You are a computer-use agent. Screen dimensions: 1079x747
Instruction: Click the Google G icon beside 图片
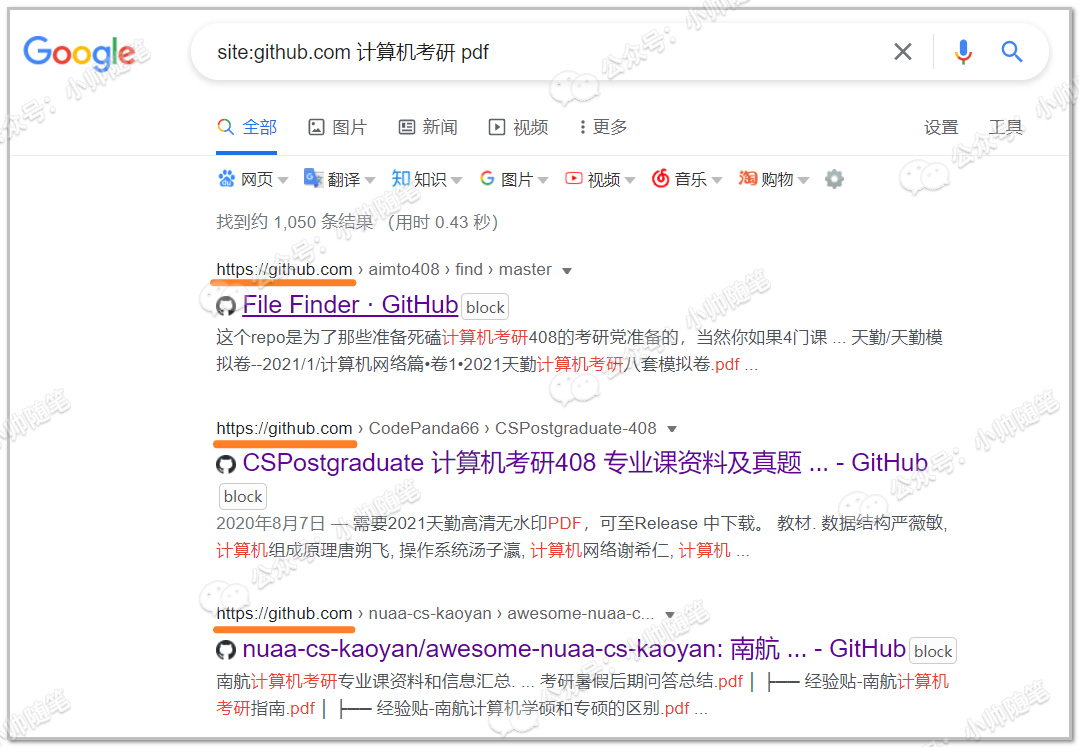[487, 178]
